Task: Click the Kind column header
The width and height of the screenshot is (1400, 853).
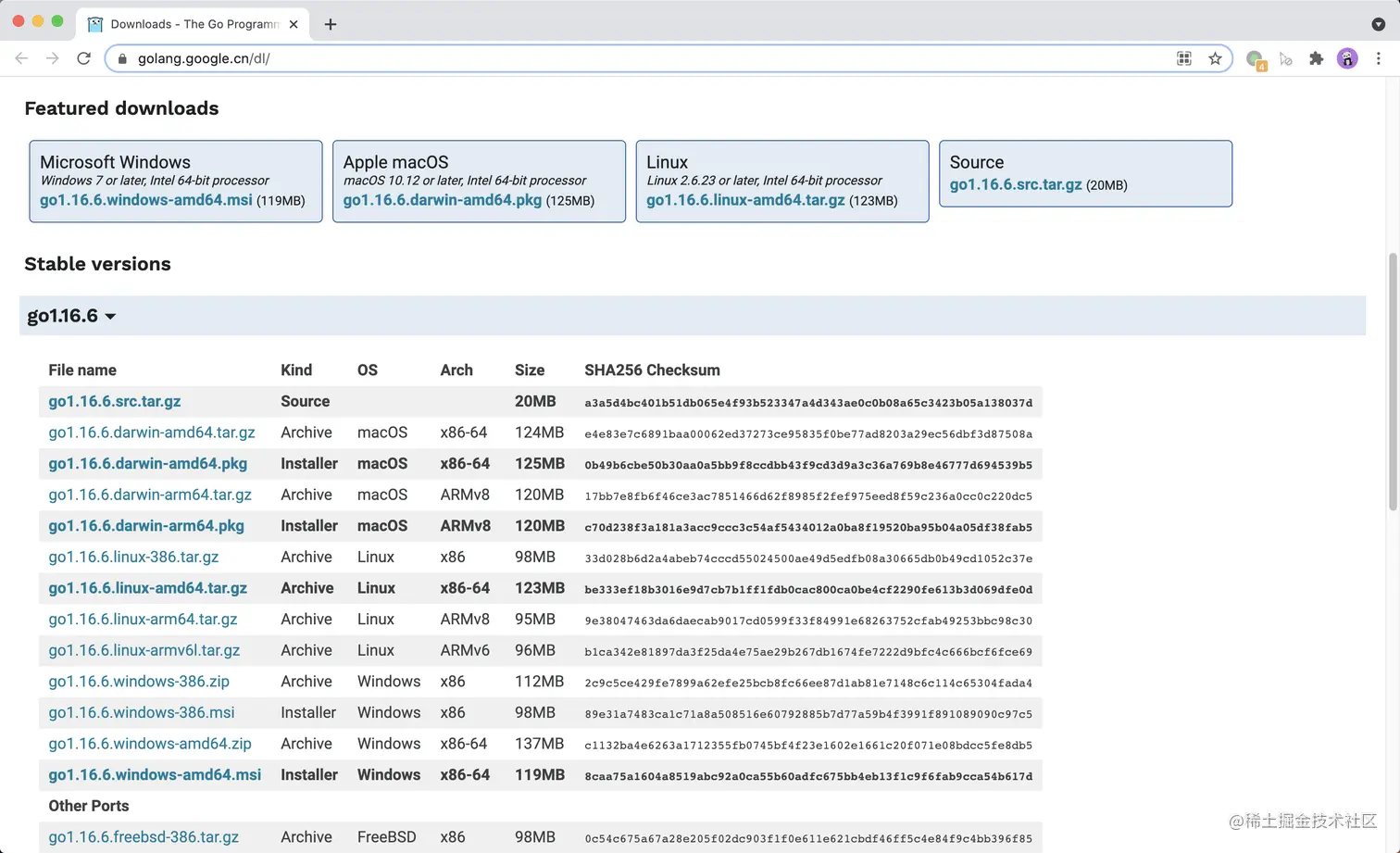Action: (296, 370)
